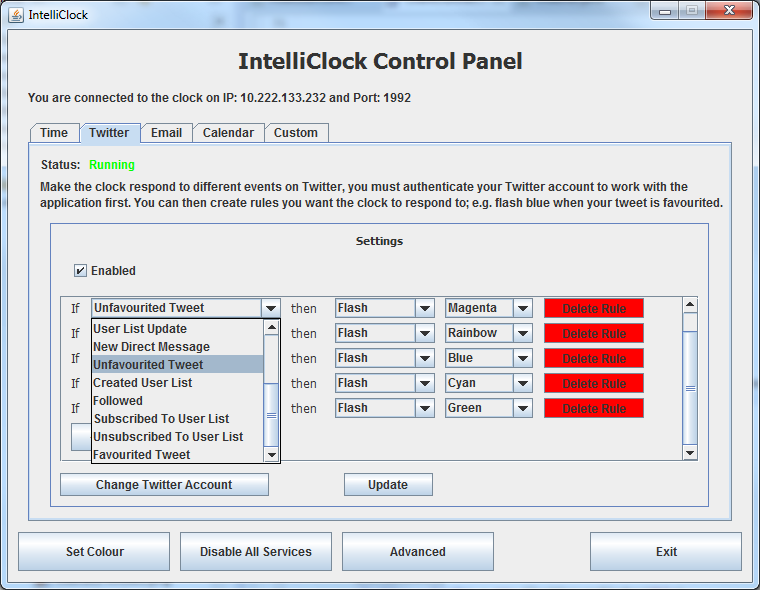760x590 pixels.
Task: Click the rules panel scroll-up arrow
Action: [690, 305]
